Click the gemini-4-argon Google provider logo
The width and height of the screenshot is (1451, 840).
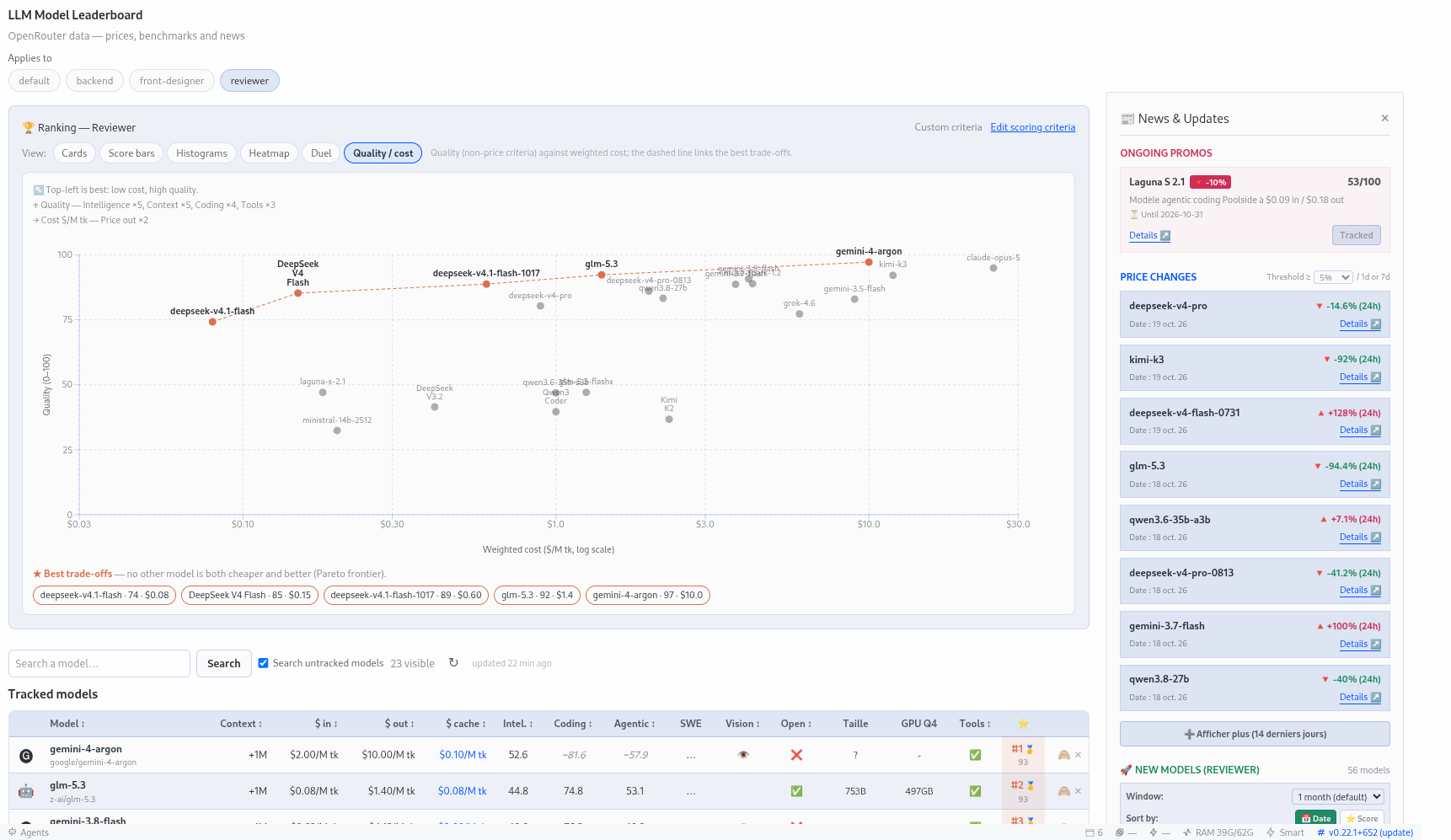(x=26, y=756)
